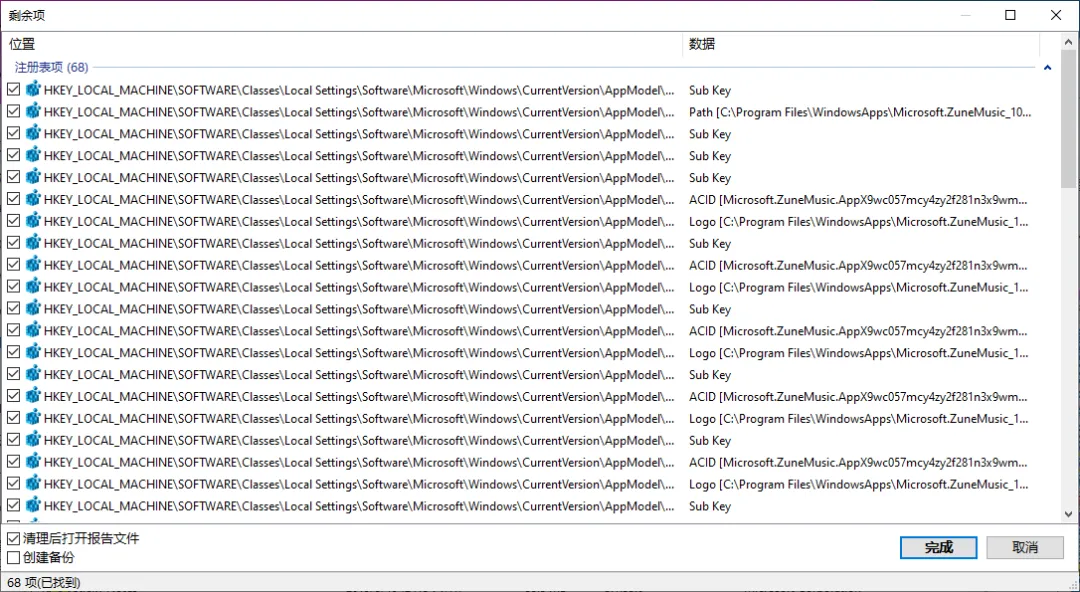Click the registry icon on the topmost Logo row
Image resolution: width=1080 pixels, height=592 pixels.
click(33, 221)
